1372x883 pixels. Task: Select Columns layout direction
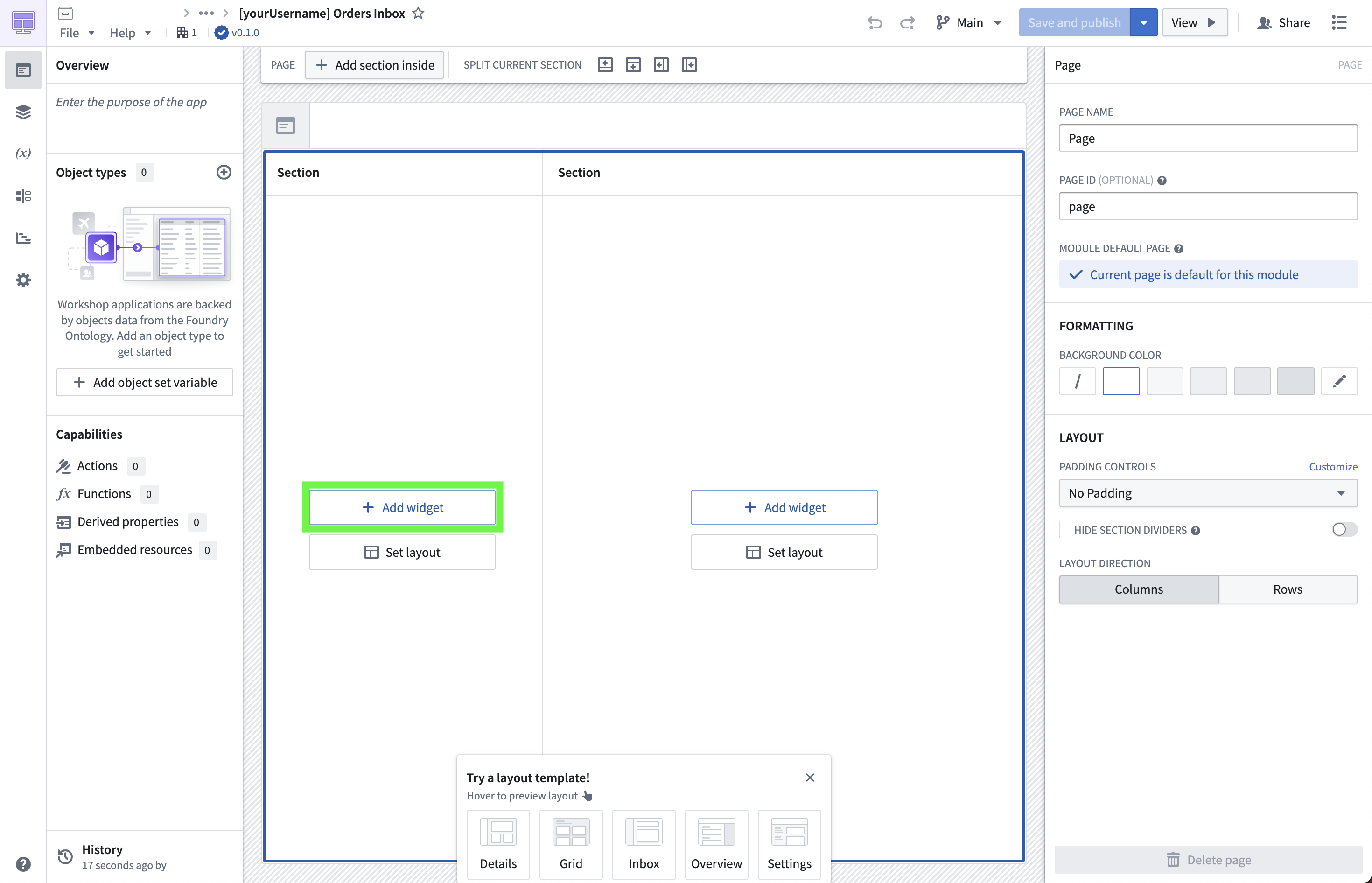1138,589
